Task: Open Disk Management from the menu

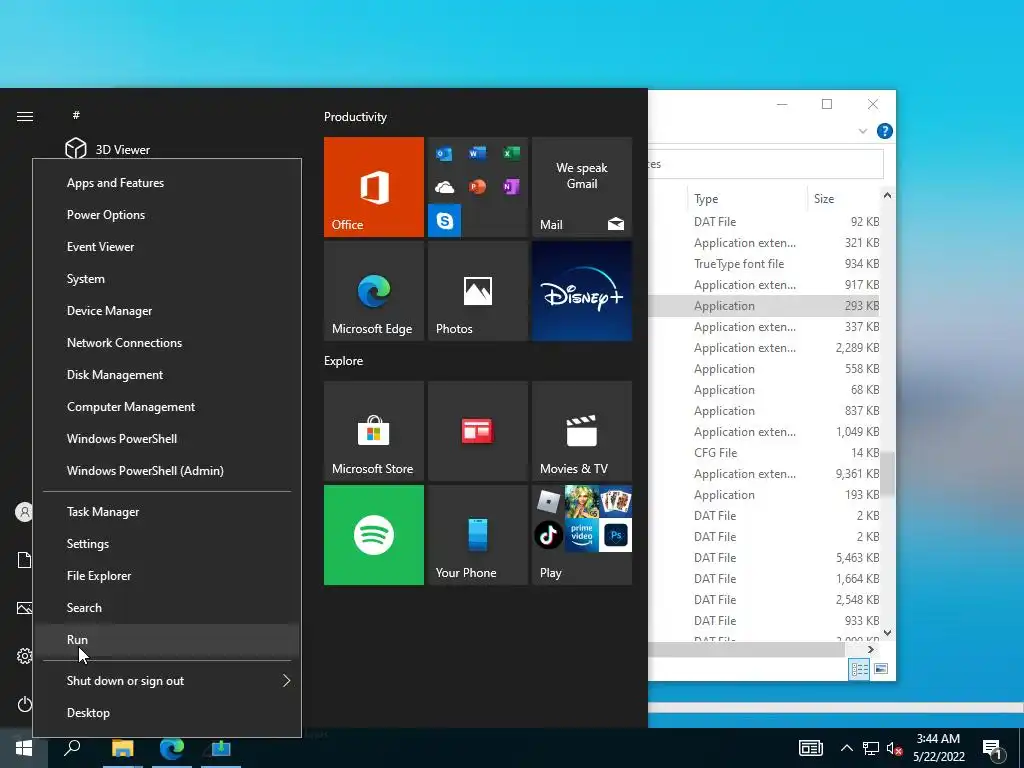Action: (168, 375)
